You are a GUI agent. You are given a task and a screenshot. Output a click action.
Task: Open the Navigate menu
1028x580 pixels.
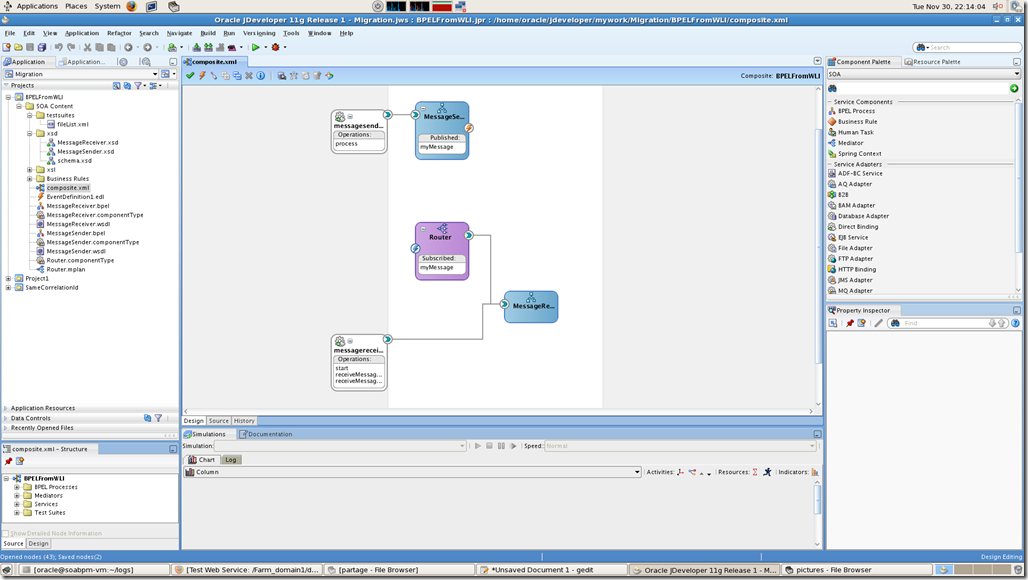(179, 33)
